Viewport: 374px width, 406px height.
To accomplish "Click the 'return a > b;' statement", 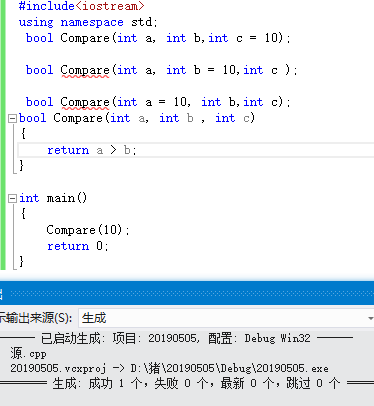I will 92,150.
